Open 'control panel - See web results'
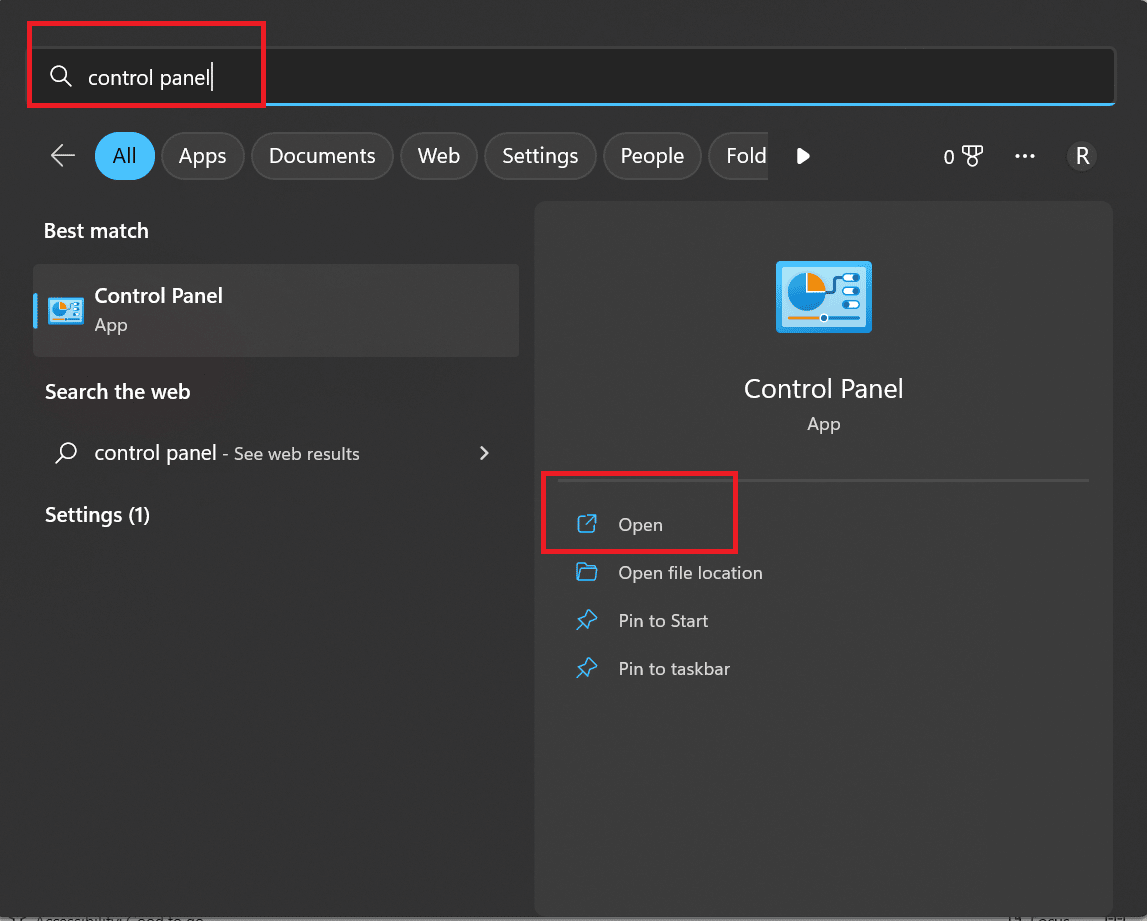 pyautogui.click(x=276, y=453)
